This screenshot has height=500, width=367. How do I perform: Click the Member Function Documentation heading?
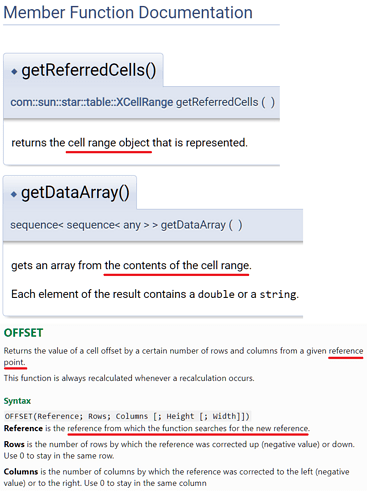[x=128, y=13]
